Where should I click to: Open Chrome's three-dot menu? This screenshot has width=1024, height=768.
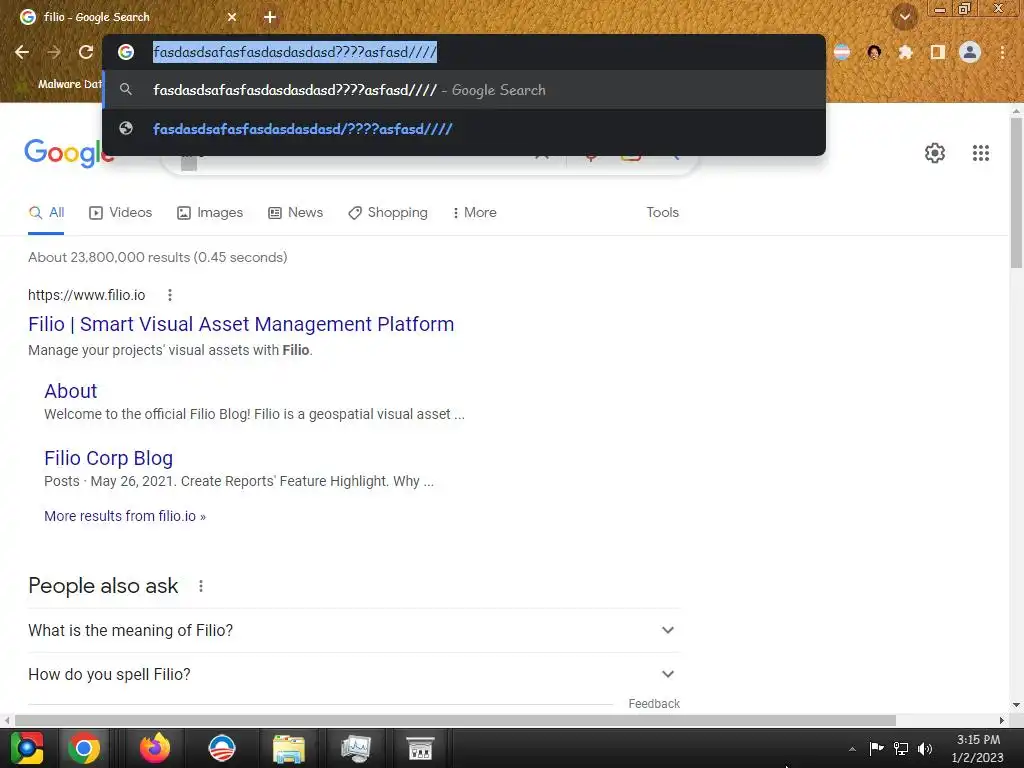coord(1002,52)
